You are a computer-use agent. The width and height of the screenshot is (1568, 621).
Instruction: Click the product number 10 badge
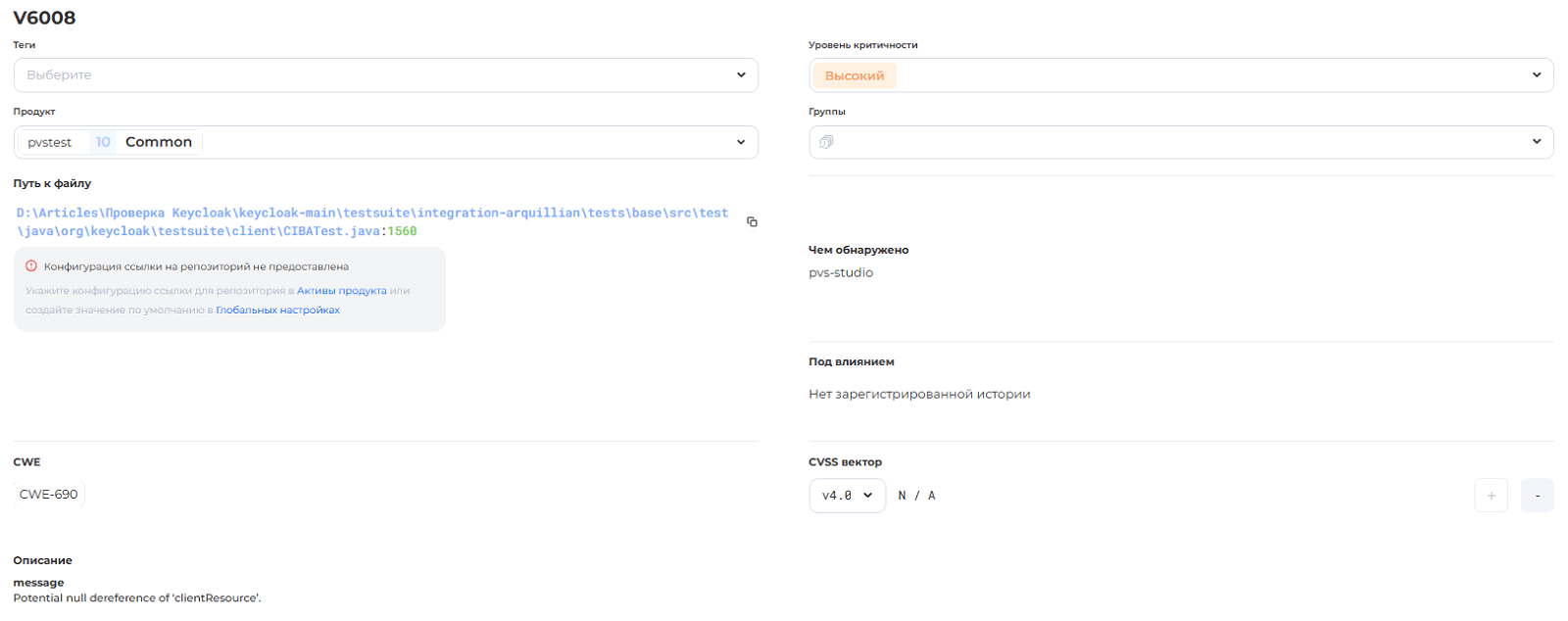(103, 142)
